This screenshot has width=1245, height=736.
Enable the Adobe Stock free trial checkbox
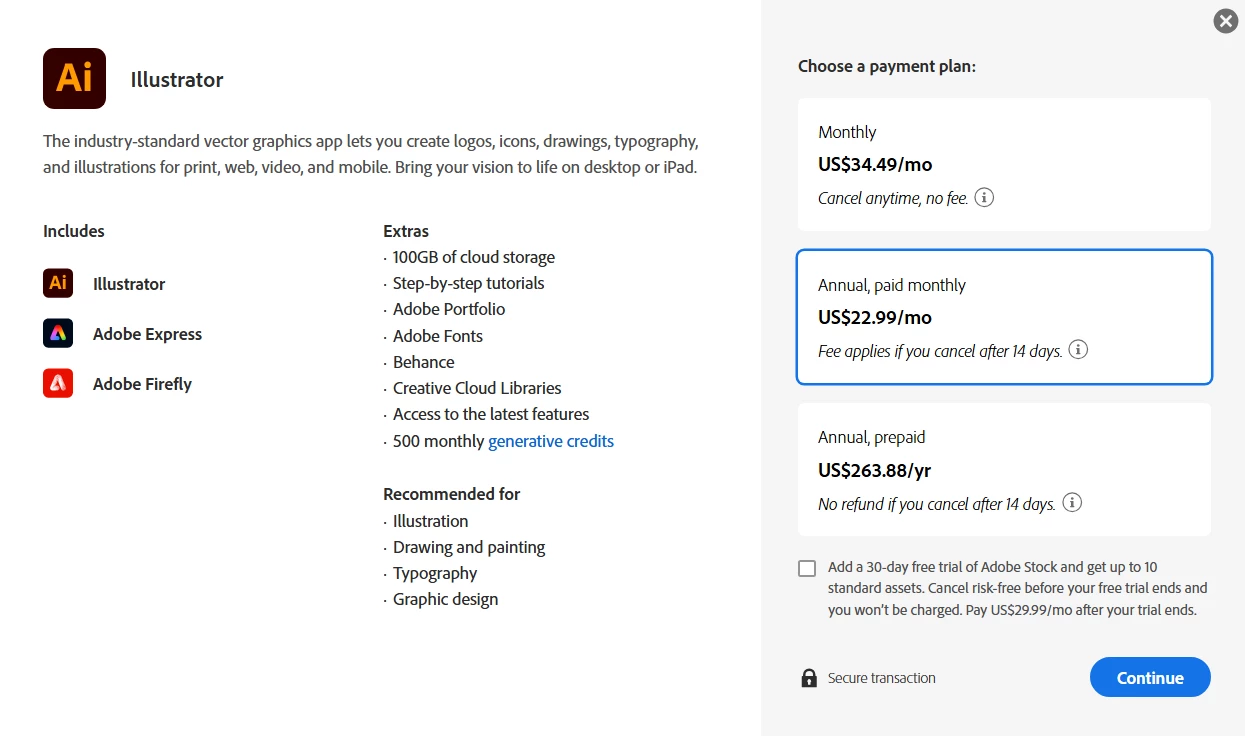807,568
